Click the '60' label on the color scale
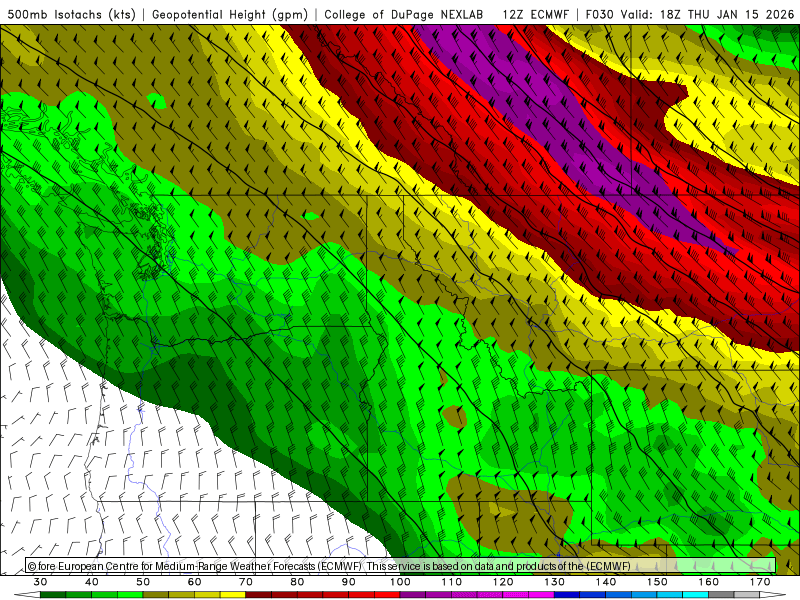This screenshot has width=800, height=600. point(194,582)
